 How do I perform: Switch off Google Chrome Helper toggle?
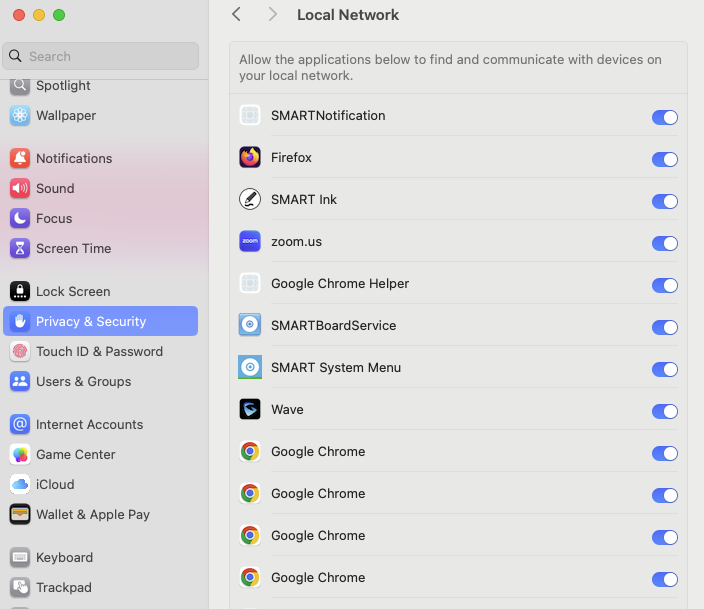pos(664,285)
